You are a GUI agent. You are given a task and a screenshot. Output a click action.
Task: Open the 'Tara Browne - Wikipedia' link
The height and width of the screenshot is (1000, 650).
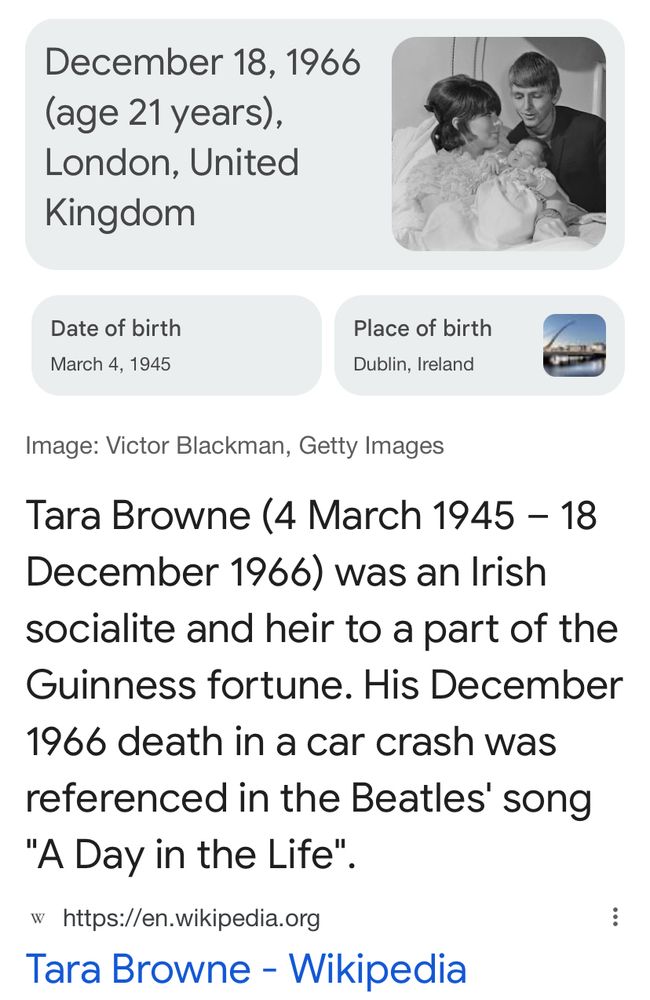246,969
